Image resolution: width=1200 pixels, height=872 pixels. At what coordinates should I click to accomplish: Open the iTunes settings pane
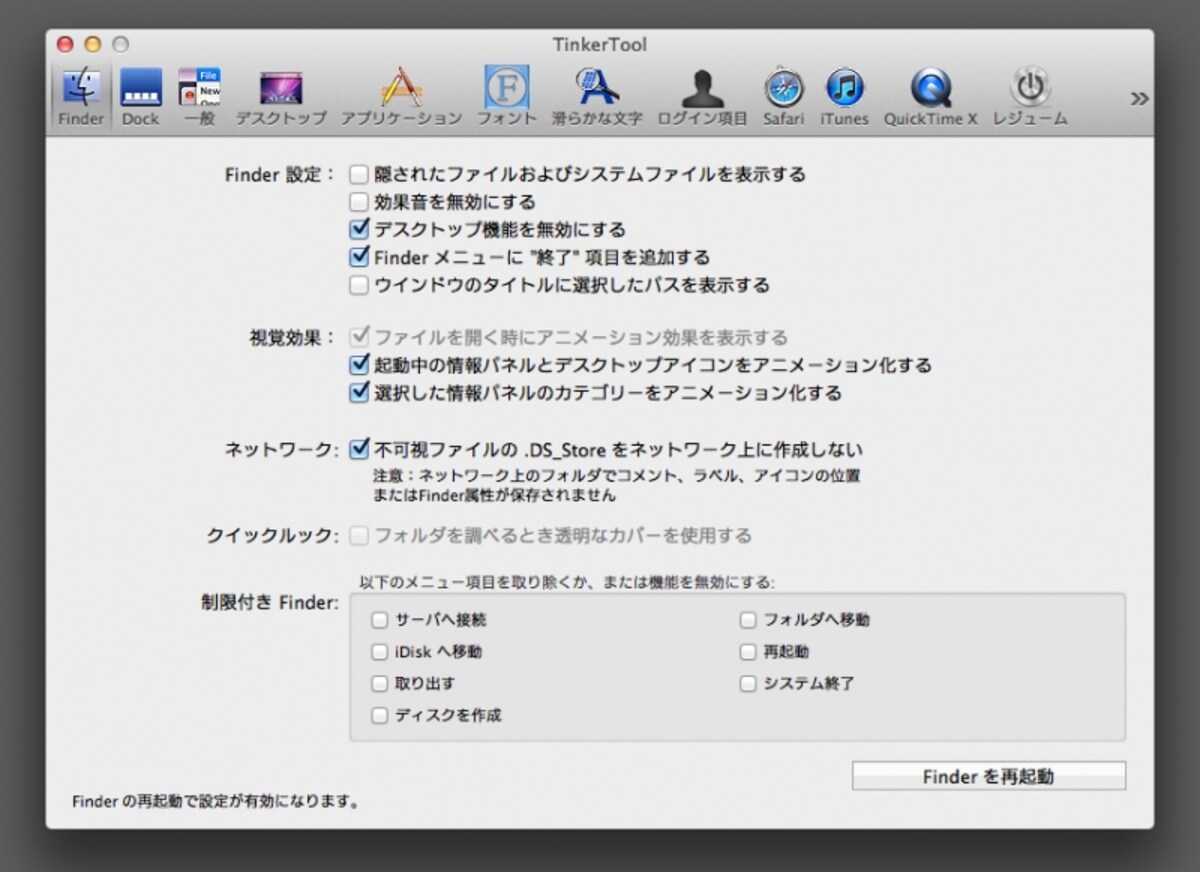click(x=844, y=97)
